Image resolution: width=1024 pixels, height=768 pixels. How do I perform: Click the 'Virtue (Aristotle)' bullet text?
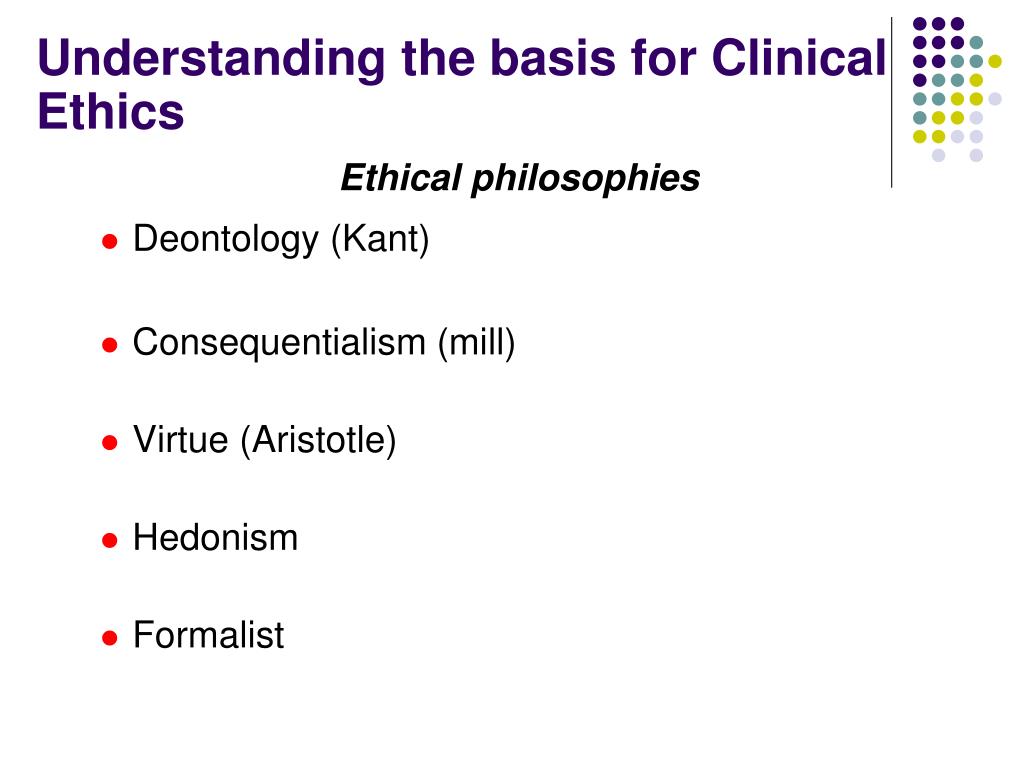(264, 440)
